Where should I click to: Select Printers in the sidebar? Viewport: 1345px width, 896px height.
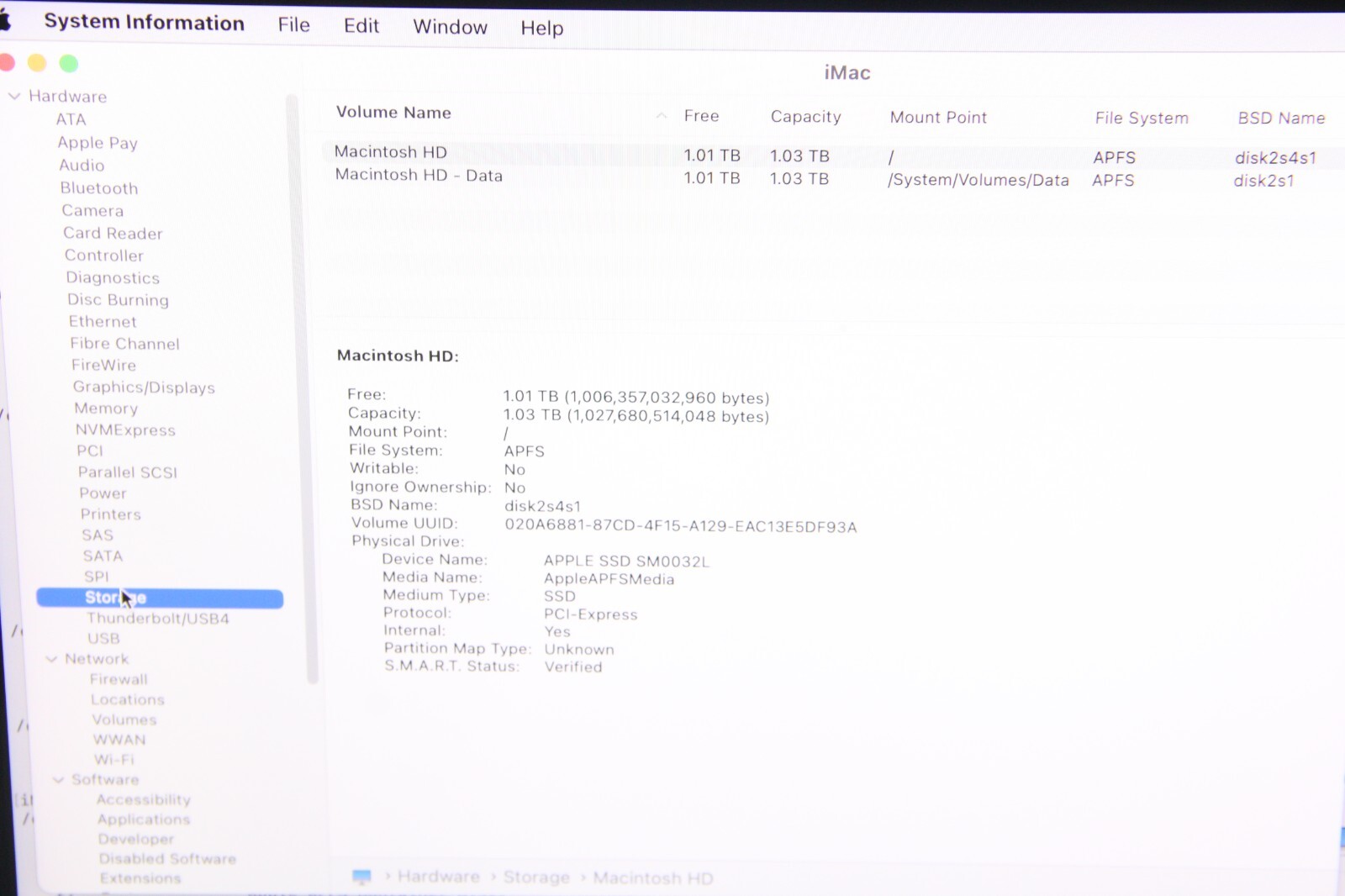pyautogui.click(x=111, y=514)
